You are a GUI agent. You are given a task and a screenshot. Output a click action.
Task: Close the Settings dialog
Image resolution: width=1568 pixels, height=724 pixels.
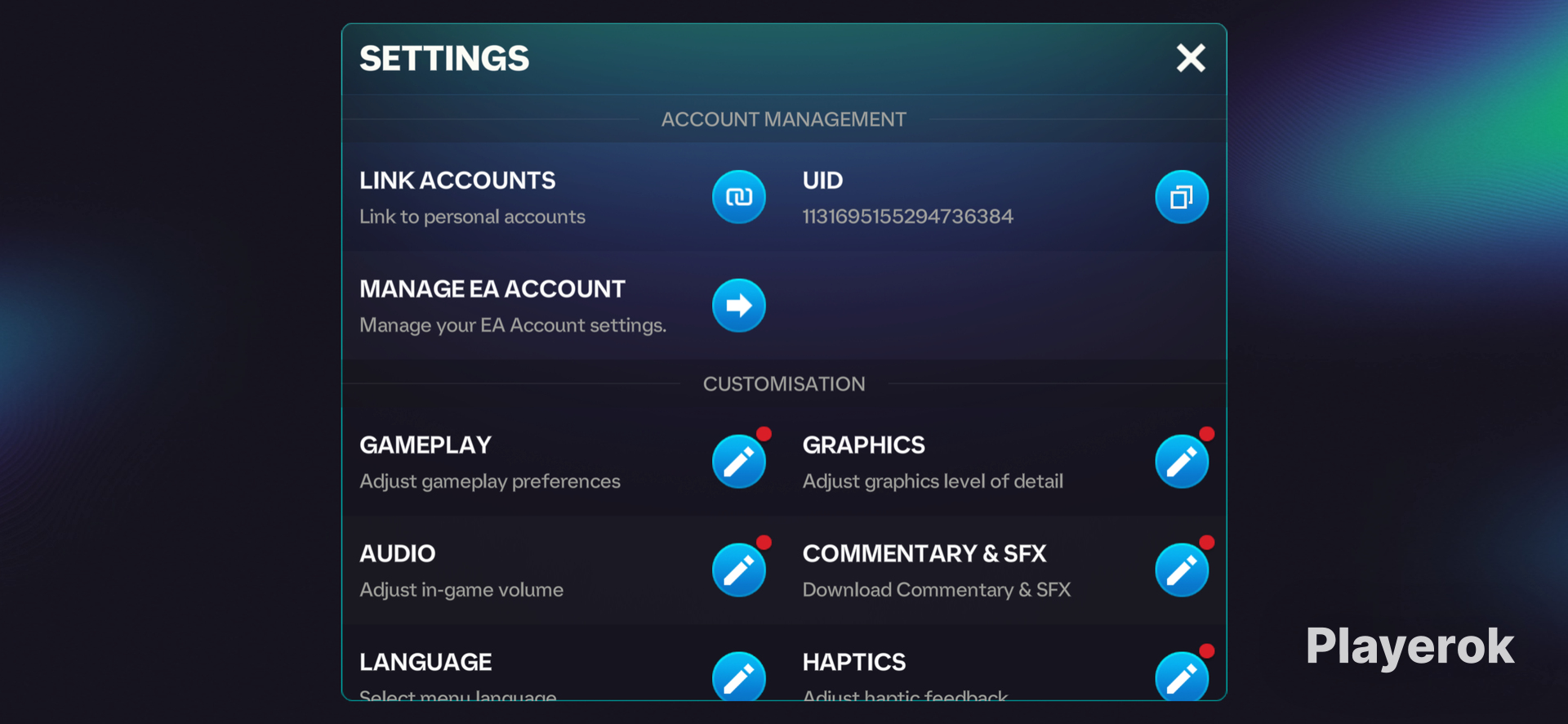[1191, 58]
